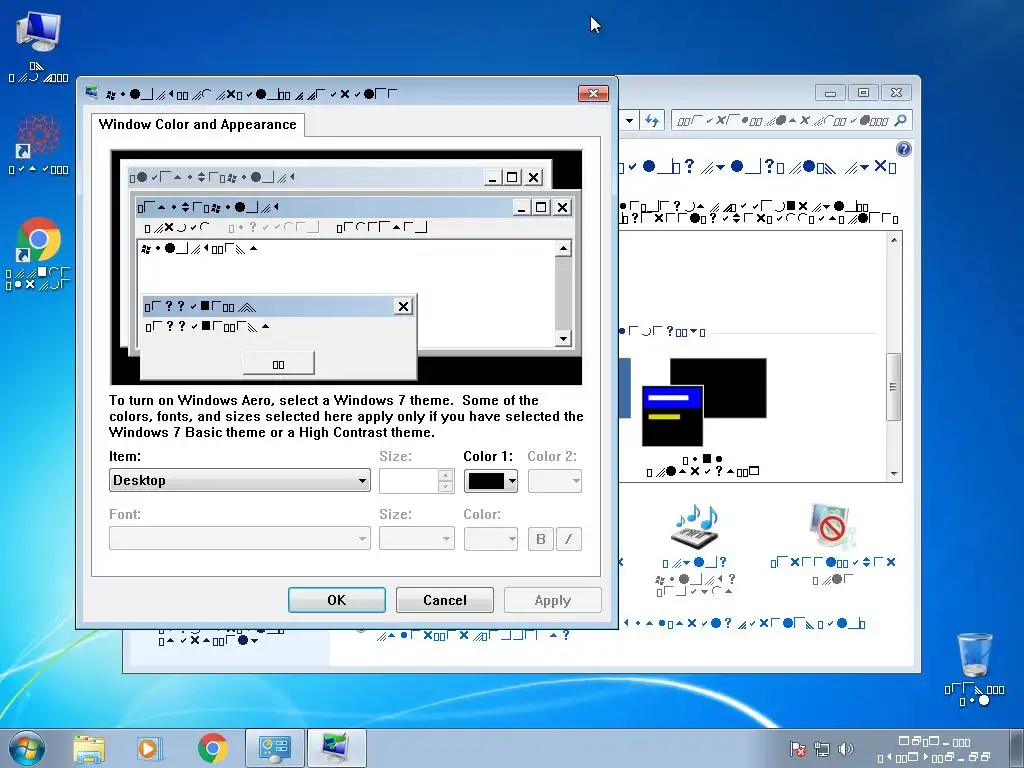Click the dialog title bar monitor icon
Image resolution: width=1024 pixels, height=768 pixels.
pos(91,93)
